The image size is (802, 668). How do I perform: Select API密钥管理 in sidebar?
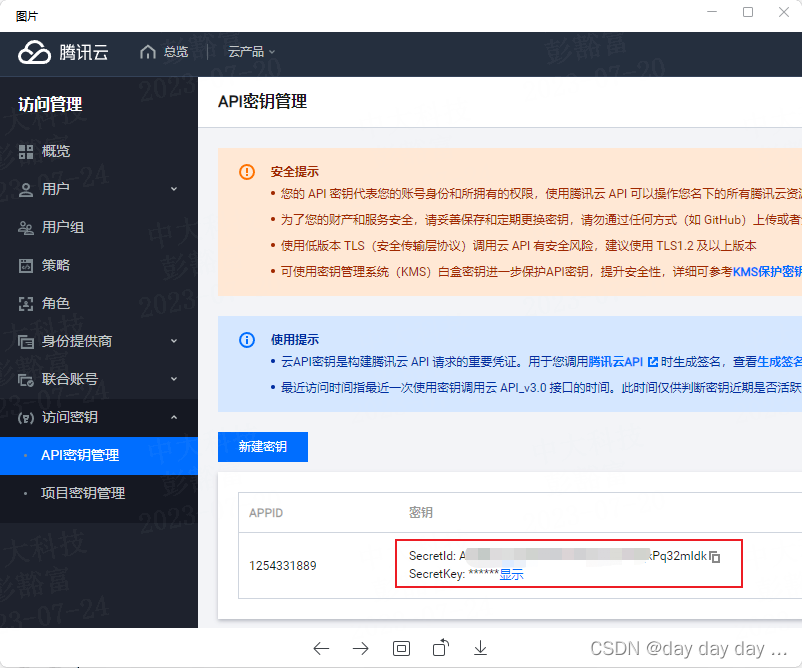tap(99, 455)
